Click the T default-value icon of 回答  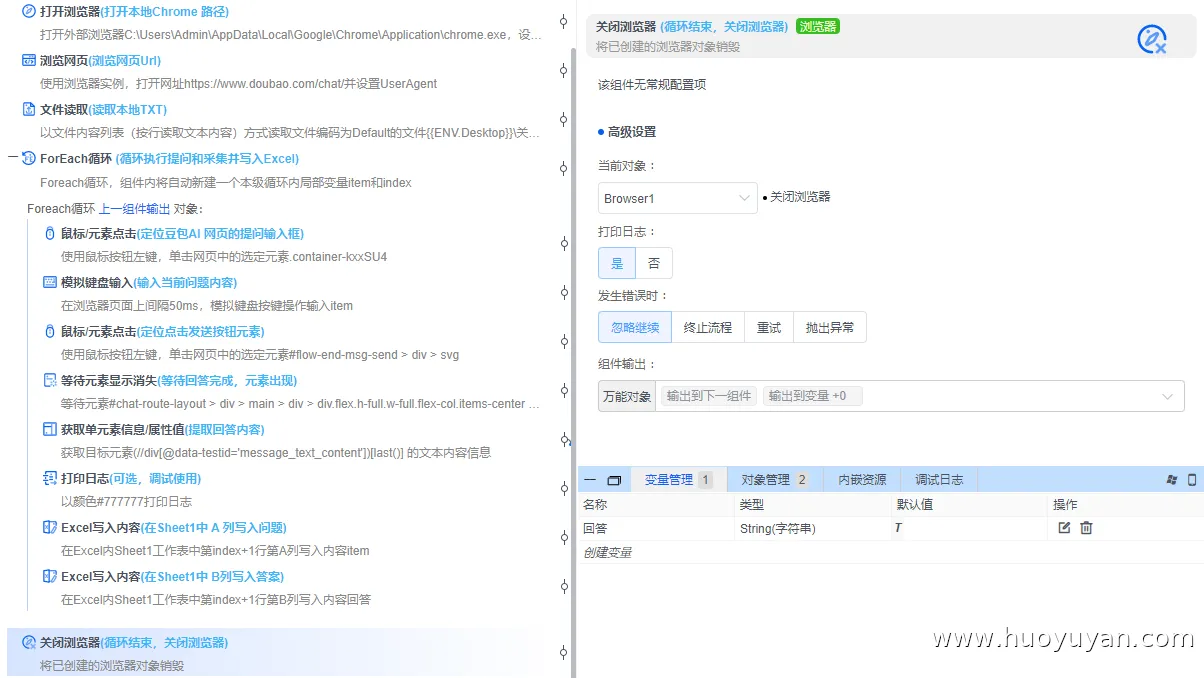coord(898,528)
